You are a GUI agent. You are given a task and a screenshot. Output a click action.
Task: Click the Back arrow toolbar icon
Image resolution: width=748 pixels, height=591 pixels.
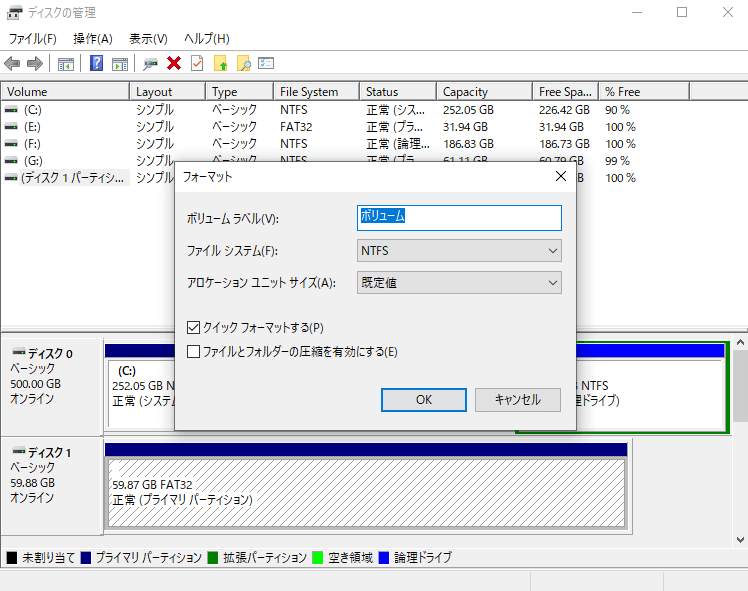click(12, 63)
